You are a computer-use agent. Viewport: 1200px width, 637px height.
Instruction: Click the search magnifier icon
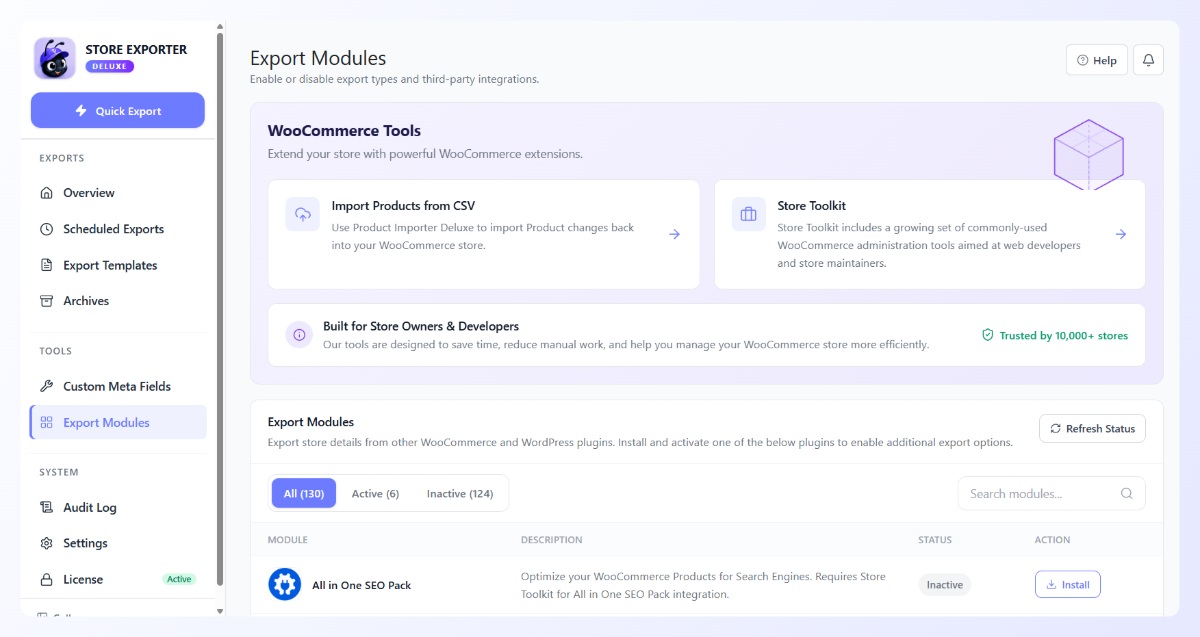(1127, 493)
